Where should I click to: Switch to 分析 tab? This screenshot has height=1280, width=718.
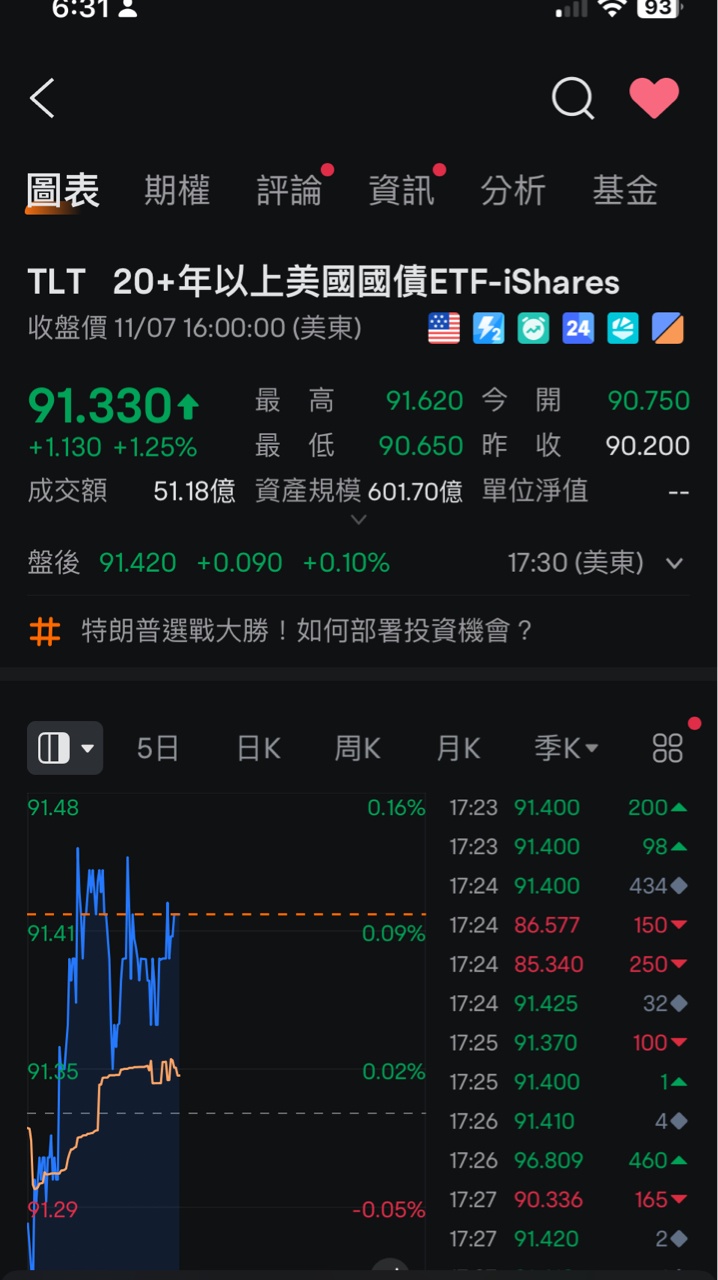[513, 190]
